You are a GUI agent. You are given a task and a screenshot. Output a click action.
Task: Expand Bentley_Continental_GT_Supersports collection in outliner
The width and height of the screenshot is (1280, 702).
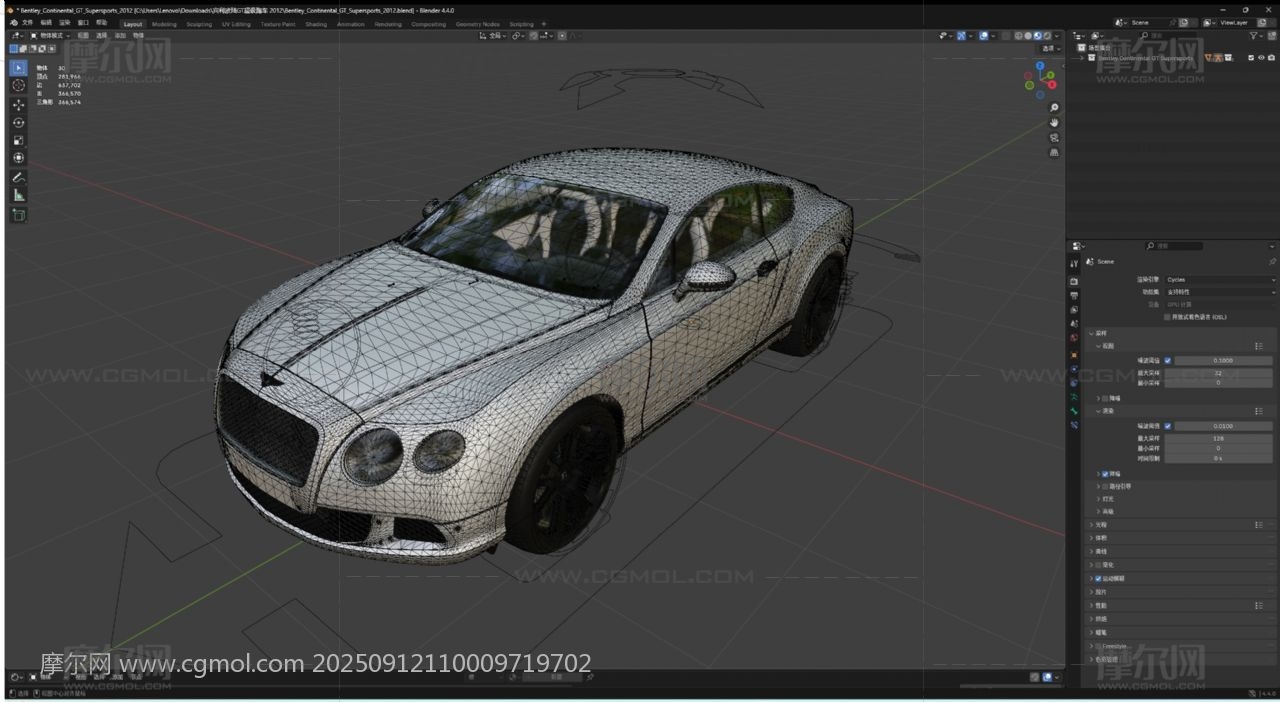[x=1082, y=58]
